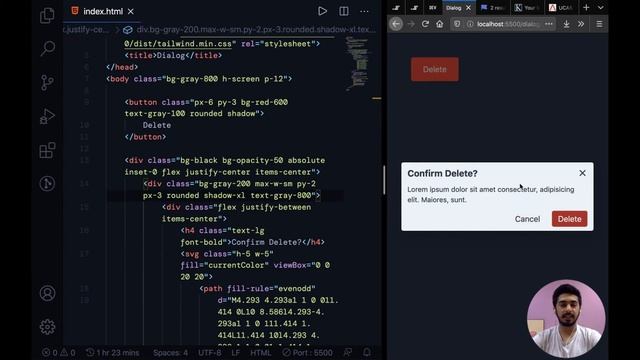The width and height of the screenshot is (640, 360).
Task: Click the code minimap
Action: [357, 63]
